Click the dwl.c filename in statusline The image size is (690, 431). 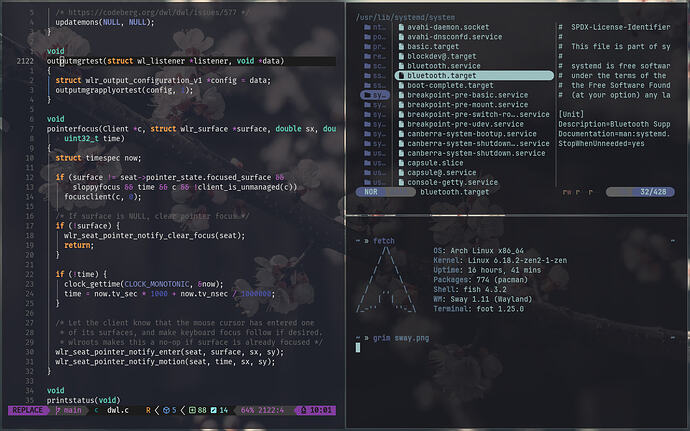pyautogui.click(x=118, y=410)
